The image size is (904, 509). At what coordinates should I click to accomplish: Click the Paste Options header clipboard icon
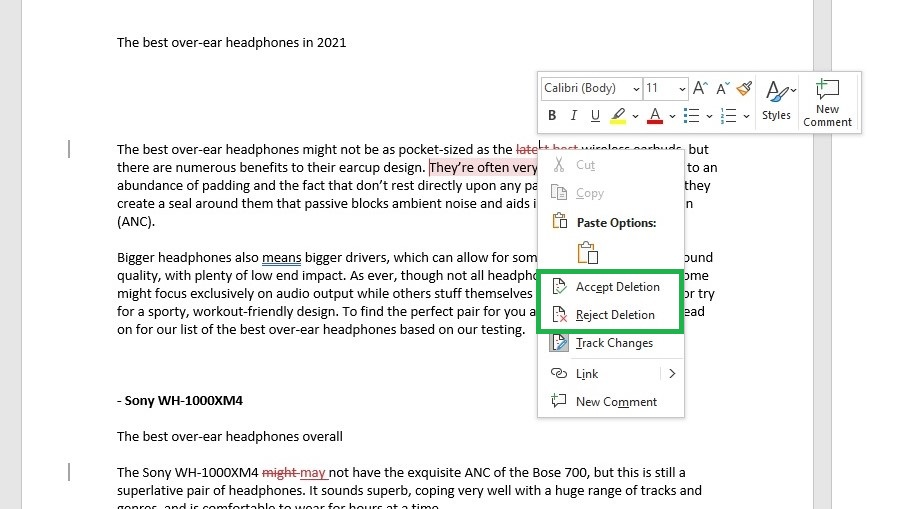(x=559, y=221)
